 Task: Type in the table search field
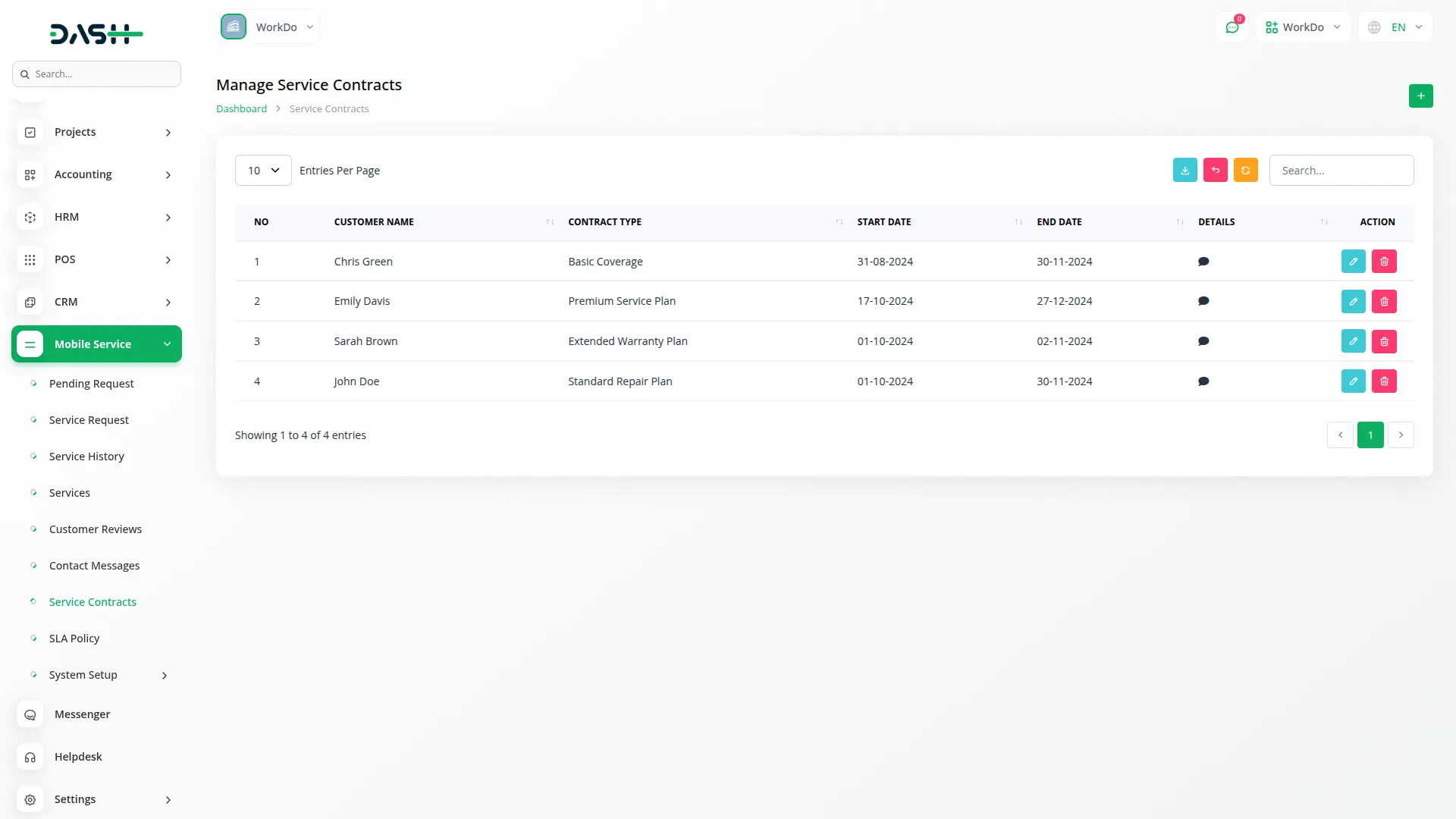click(x=1341, y=170)
